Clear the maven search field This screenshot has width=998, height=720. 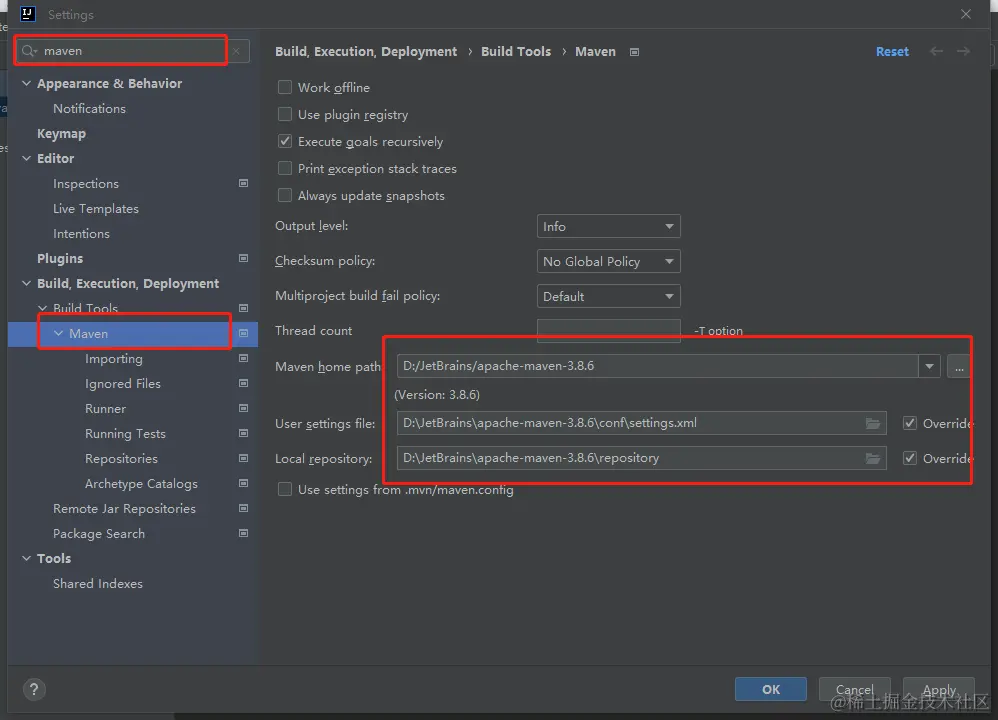click(236, 51)
